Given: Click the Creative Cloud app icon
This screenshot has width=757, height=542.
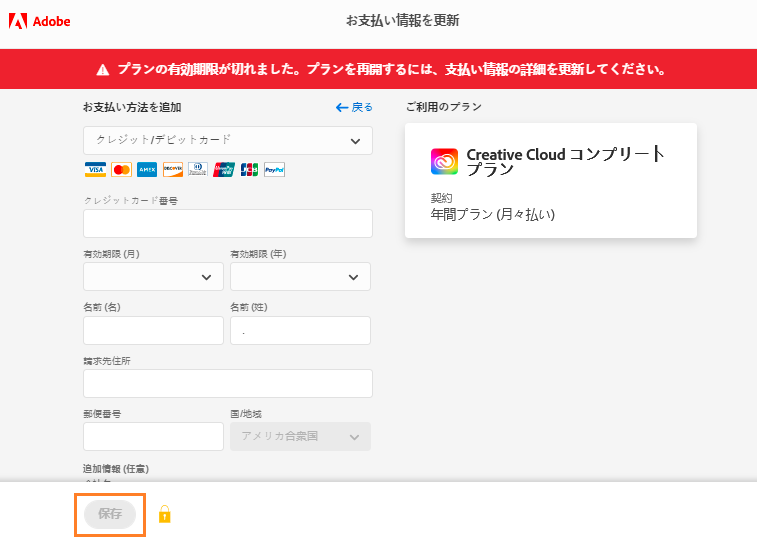Looking at the screenshot, I should tap(444, 162).
